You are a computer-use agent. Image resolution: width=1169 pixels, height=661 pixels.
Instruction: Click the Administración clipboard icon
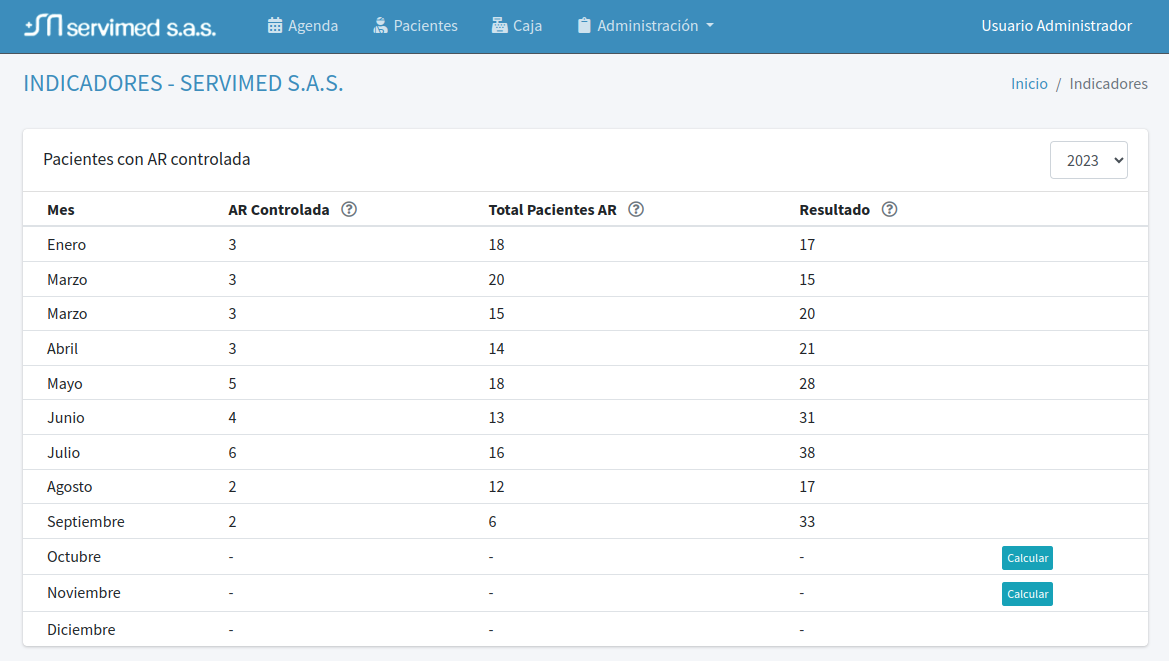[584, 26]
